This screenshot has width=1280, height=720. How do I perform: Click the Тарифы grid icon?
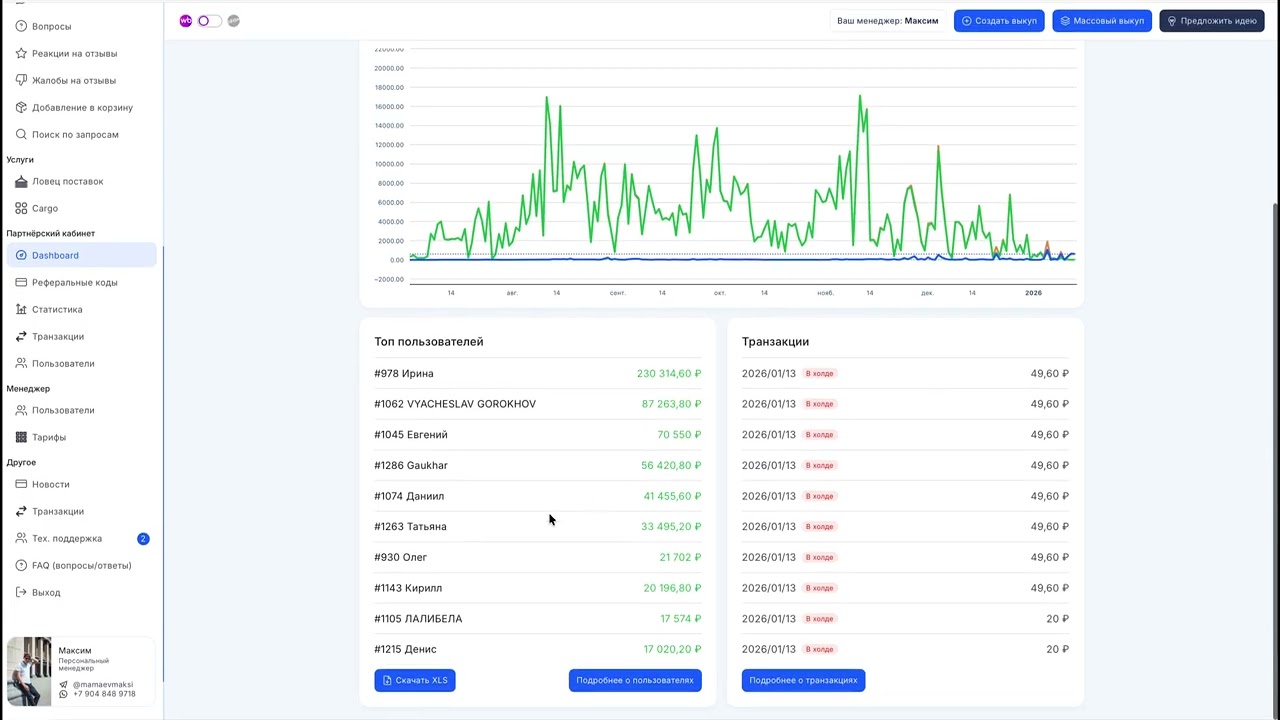click(x=21, y=437)
